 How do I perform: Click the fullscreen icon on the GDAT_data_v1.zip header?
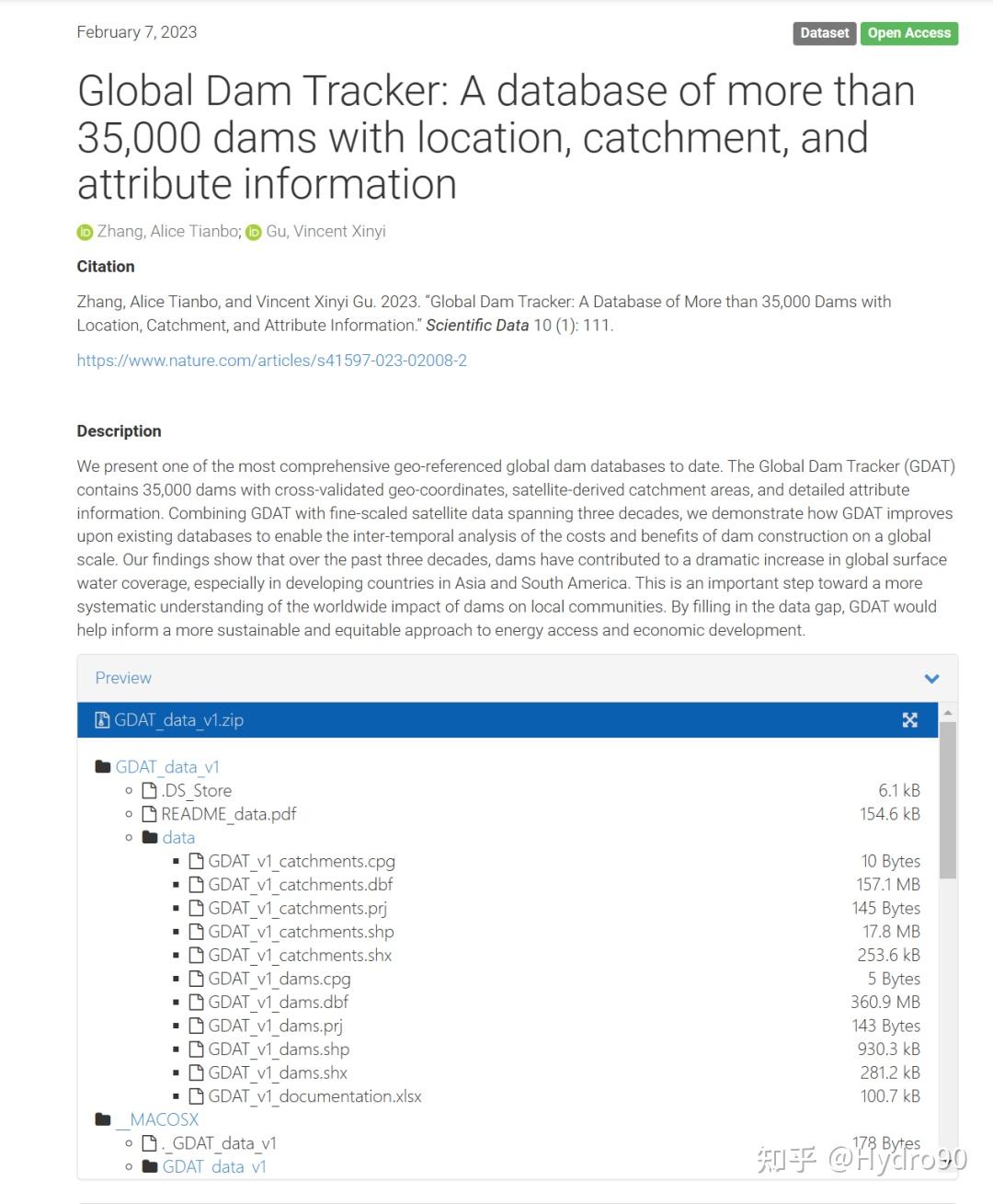909,720
